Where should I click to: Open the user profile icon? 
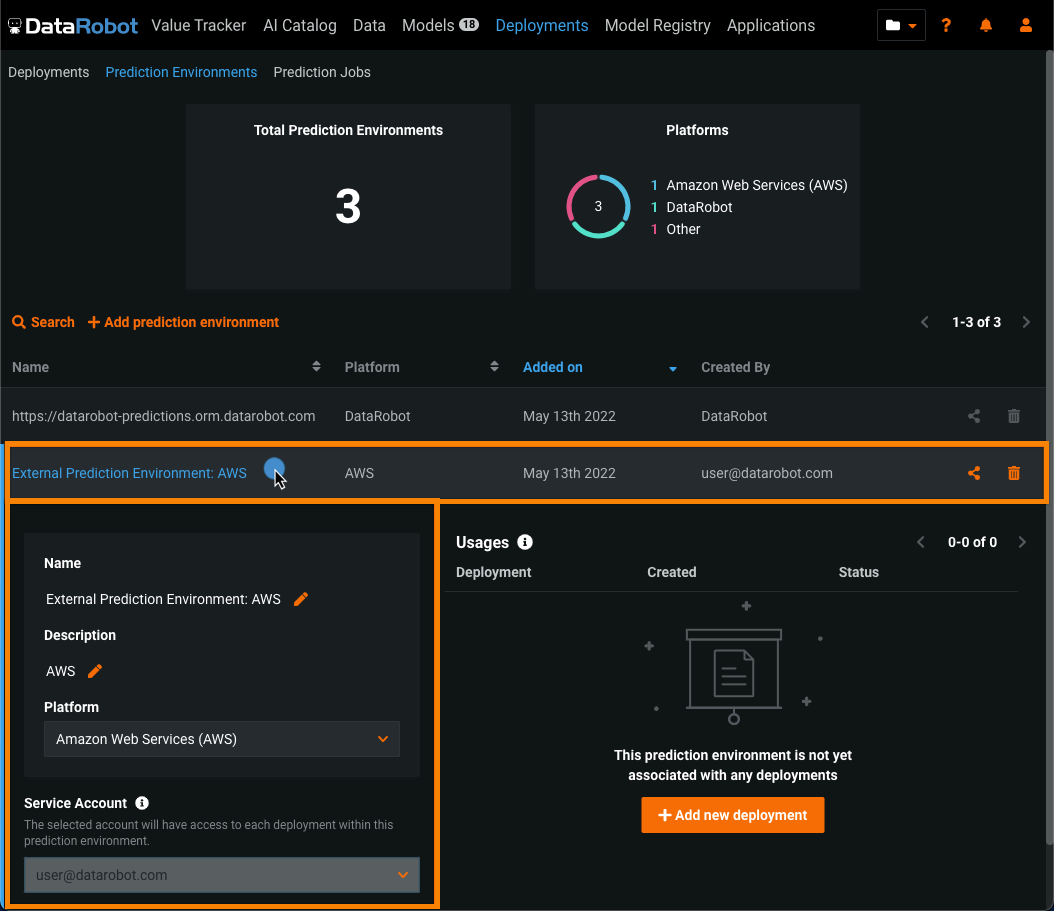[x=1026, y=25]
